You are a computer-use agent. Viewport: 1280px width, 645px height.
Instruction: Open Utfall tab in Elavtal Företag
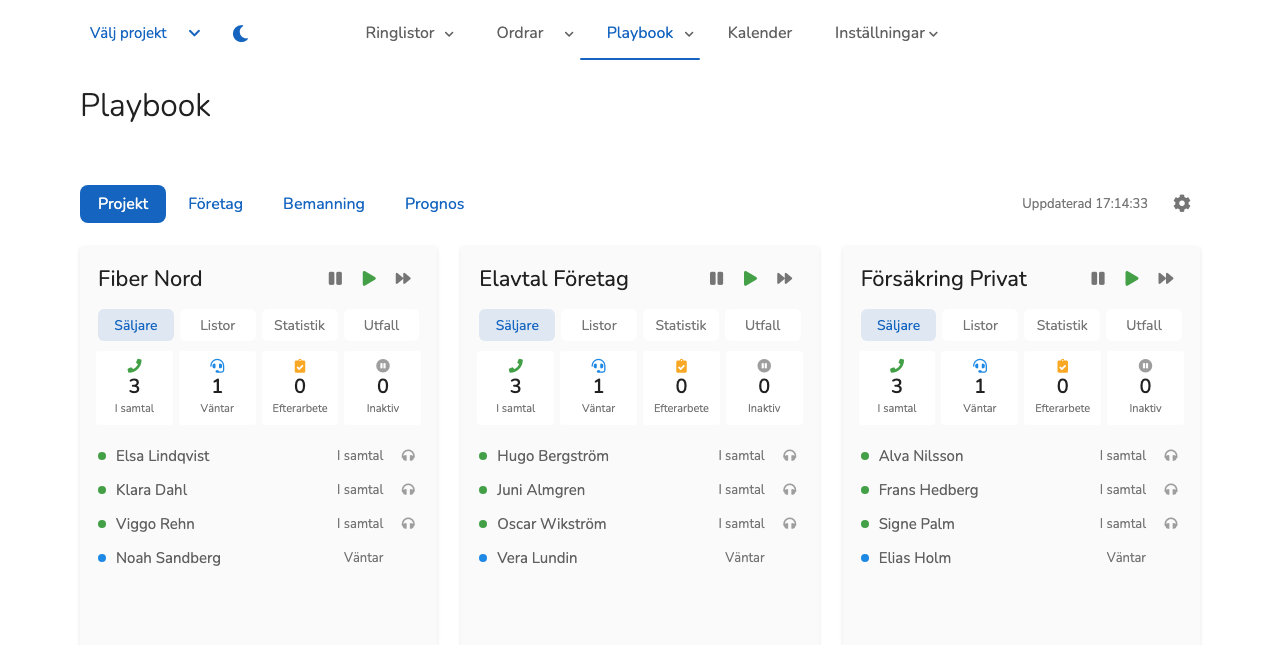click(x=763, y=325)
